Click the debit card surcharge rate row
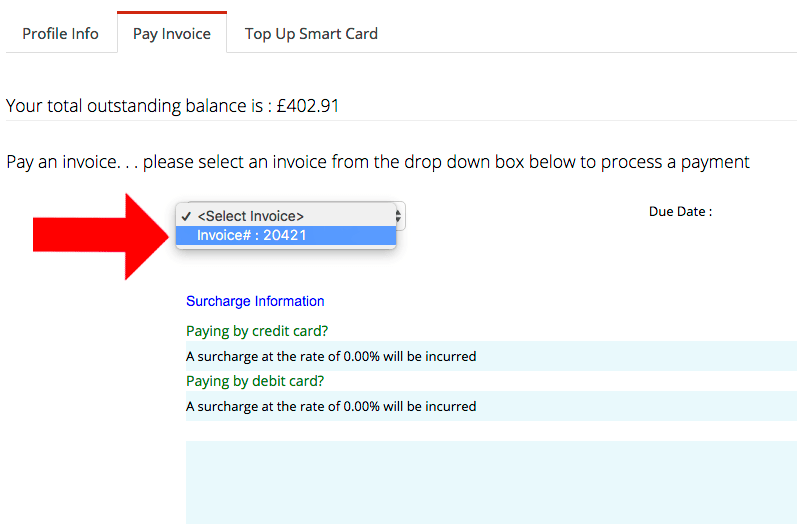This screenshot has height=524, width=797. point(491,406)
